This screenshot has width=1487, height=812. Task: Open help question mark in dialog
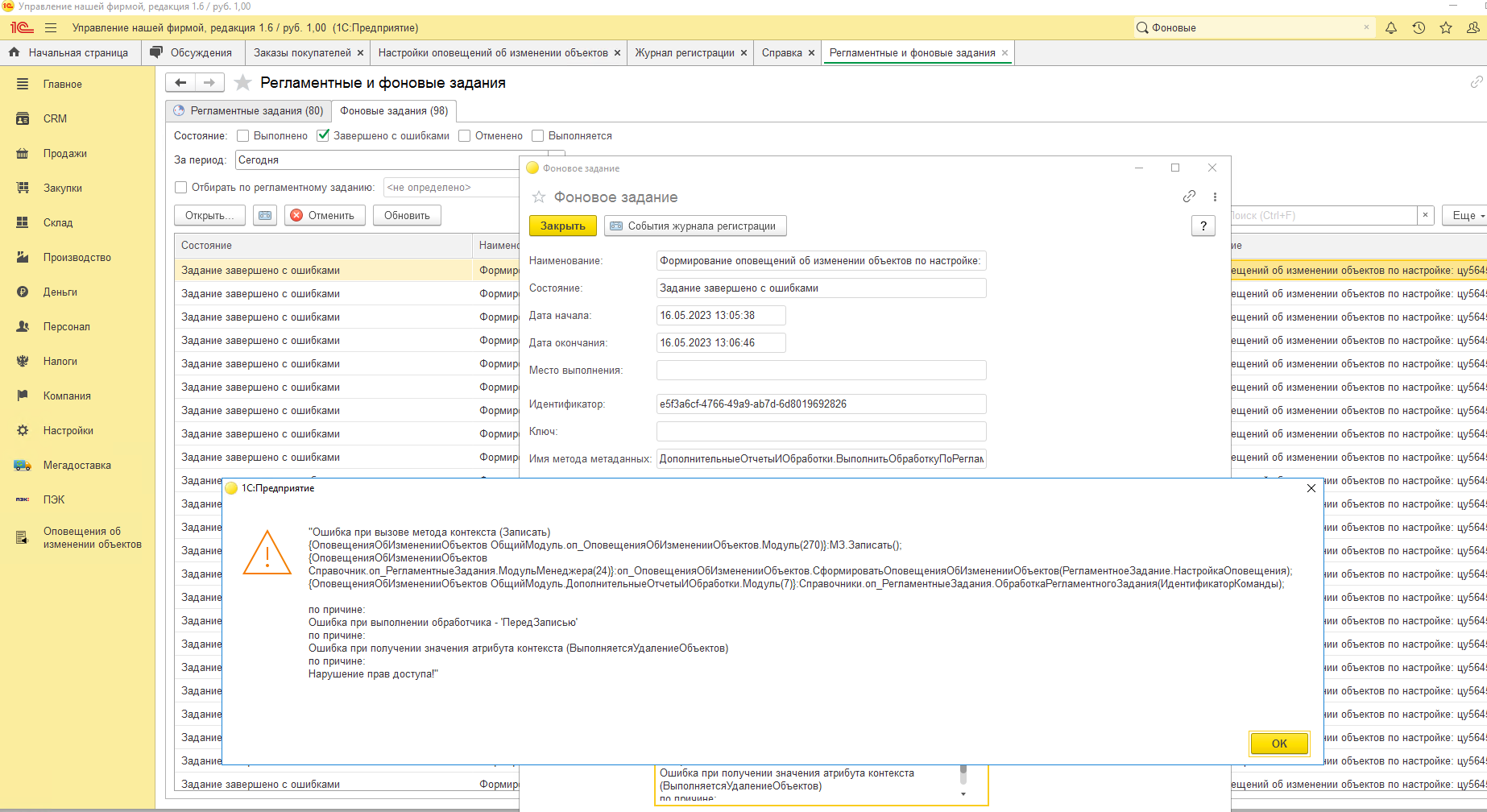pos(1203,226)
